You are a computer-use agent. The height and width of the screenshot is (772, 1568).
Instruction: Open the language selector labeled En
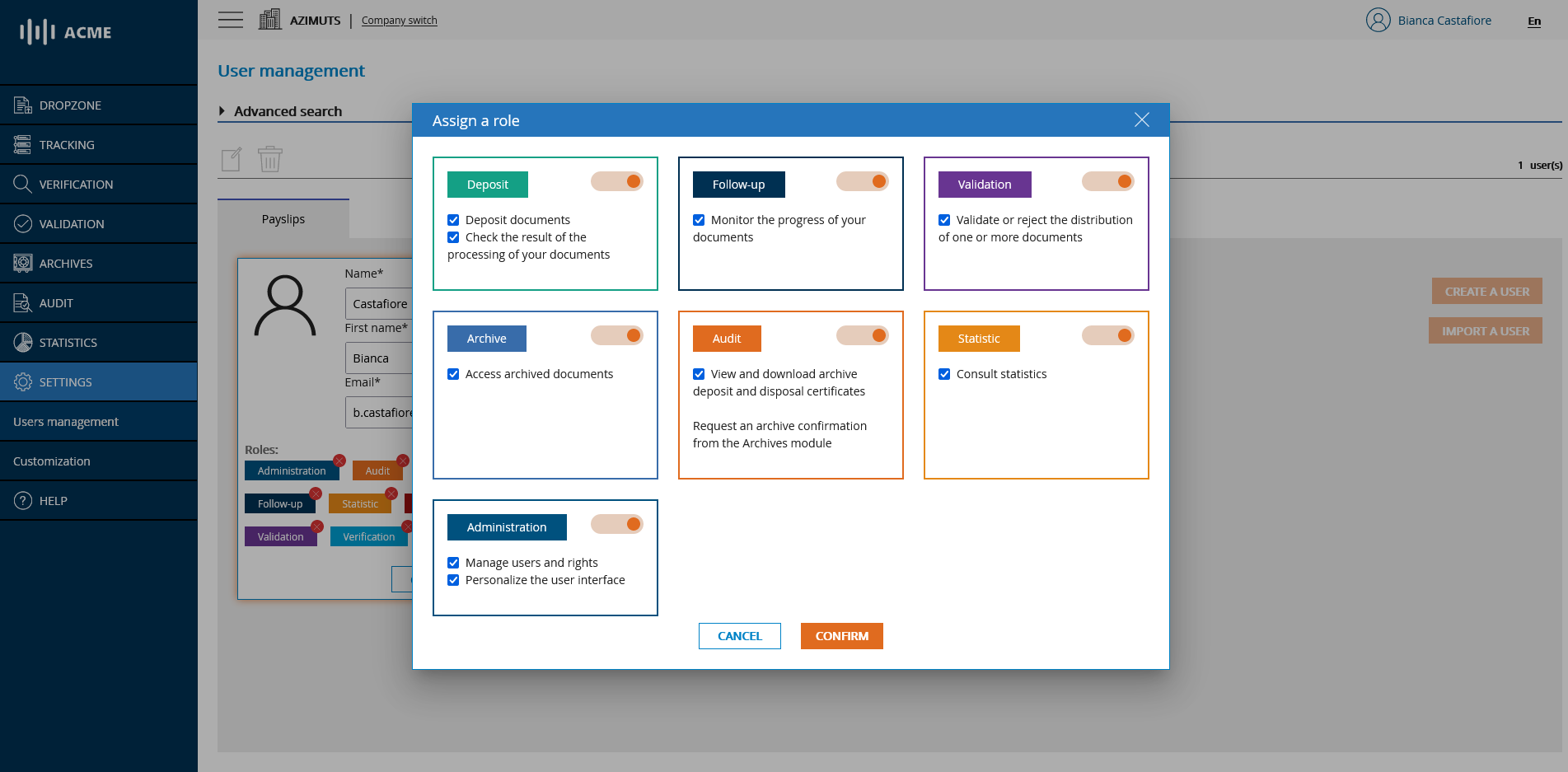(x=1533, y=21)
